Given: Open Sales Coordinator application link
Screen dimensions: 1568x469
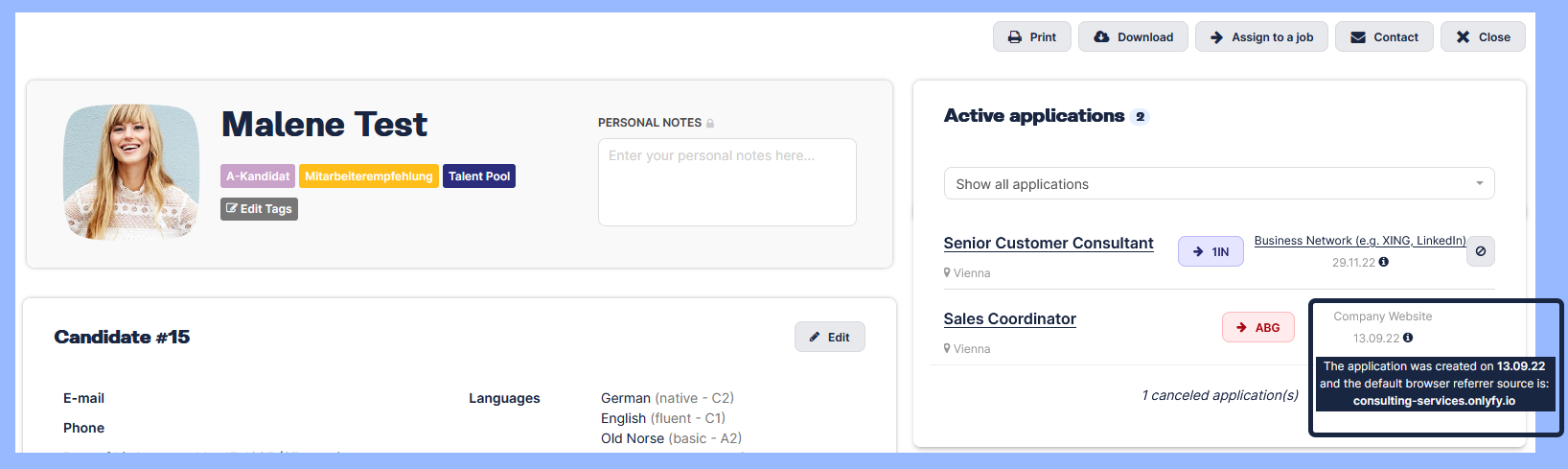Looking at the screenshot, I should (1010, 319).
